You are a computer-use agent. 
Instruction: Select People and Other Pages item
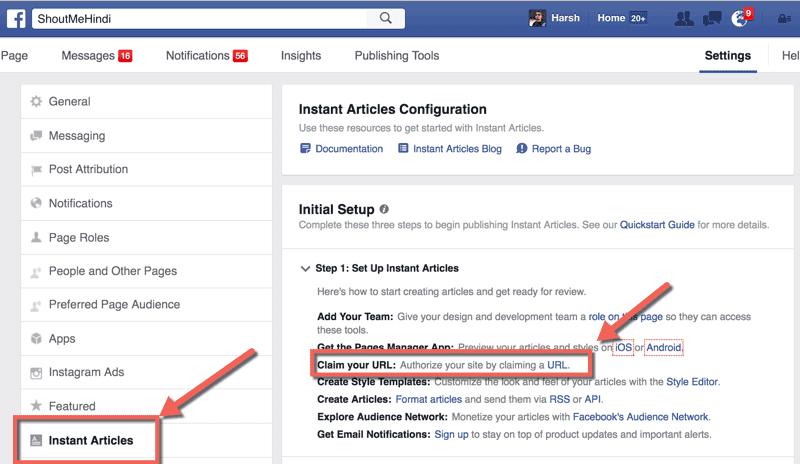point(146,271)
